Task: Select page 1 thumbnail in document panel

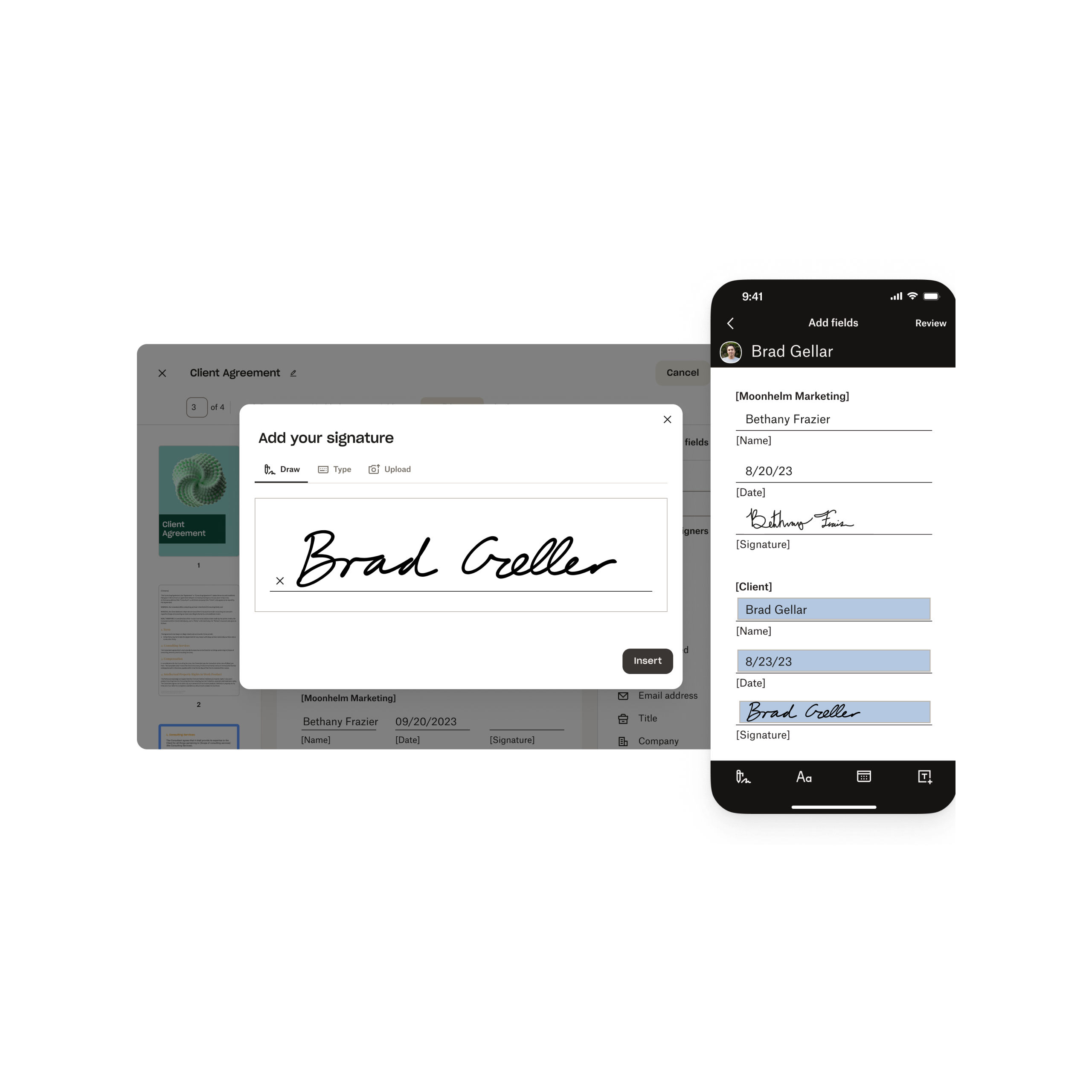Action: pyautogui.click(x=198, y=510)
